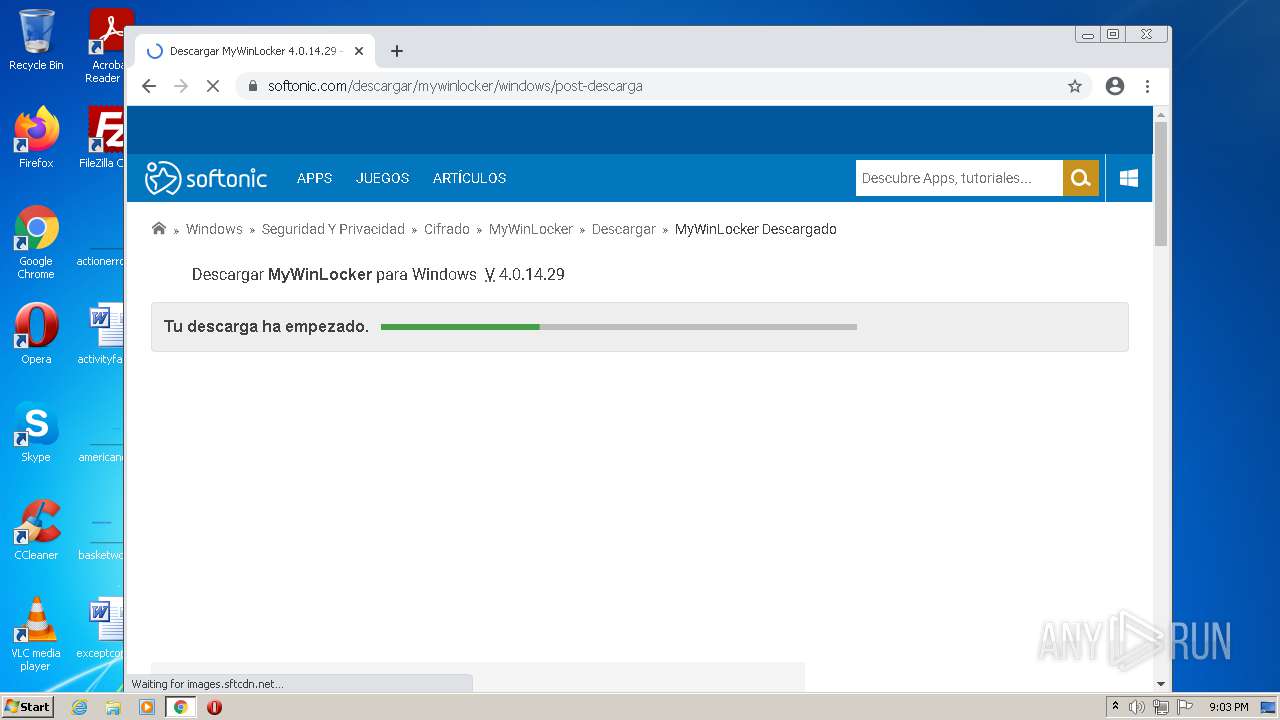Click the MyWinLocker breadcrumb link

click(x=531, y=229)
